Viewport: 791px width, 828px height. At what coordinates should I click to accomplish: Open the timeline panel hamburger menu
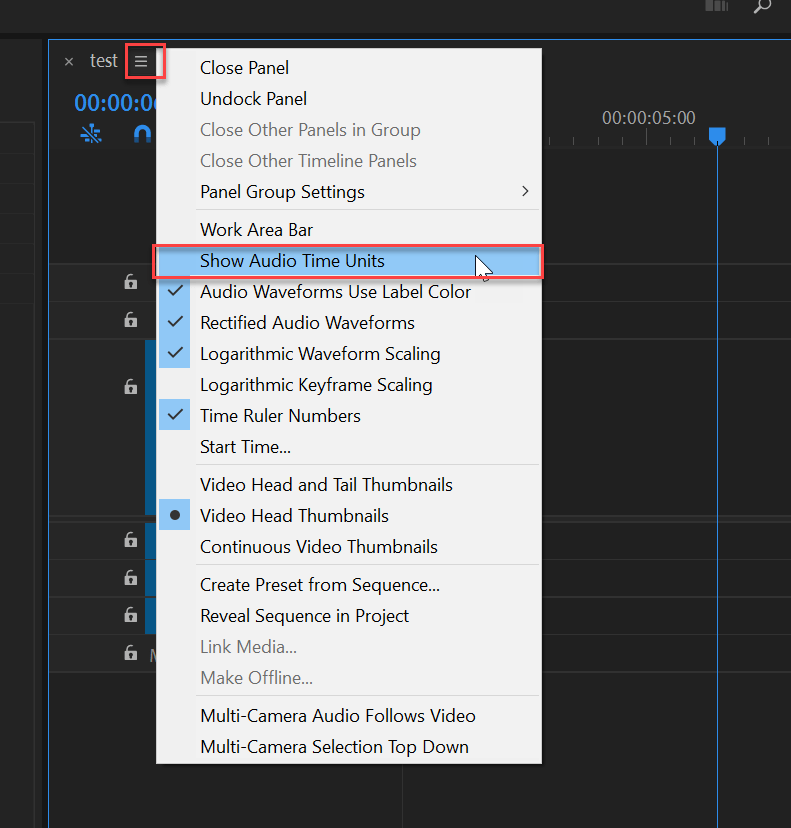click(x=145, y=61)
